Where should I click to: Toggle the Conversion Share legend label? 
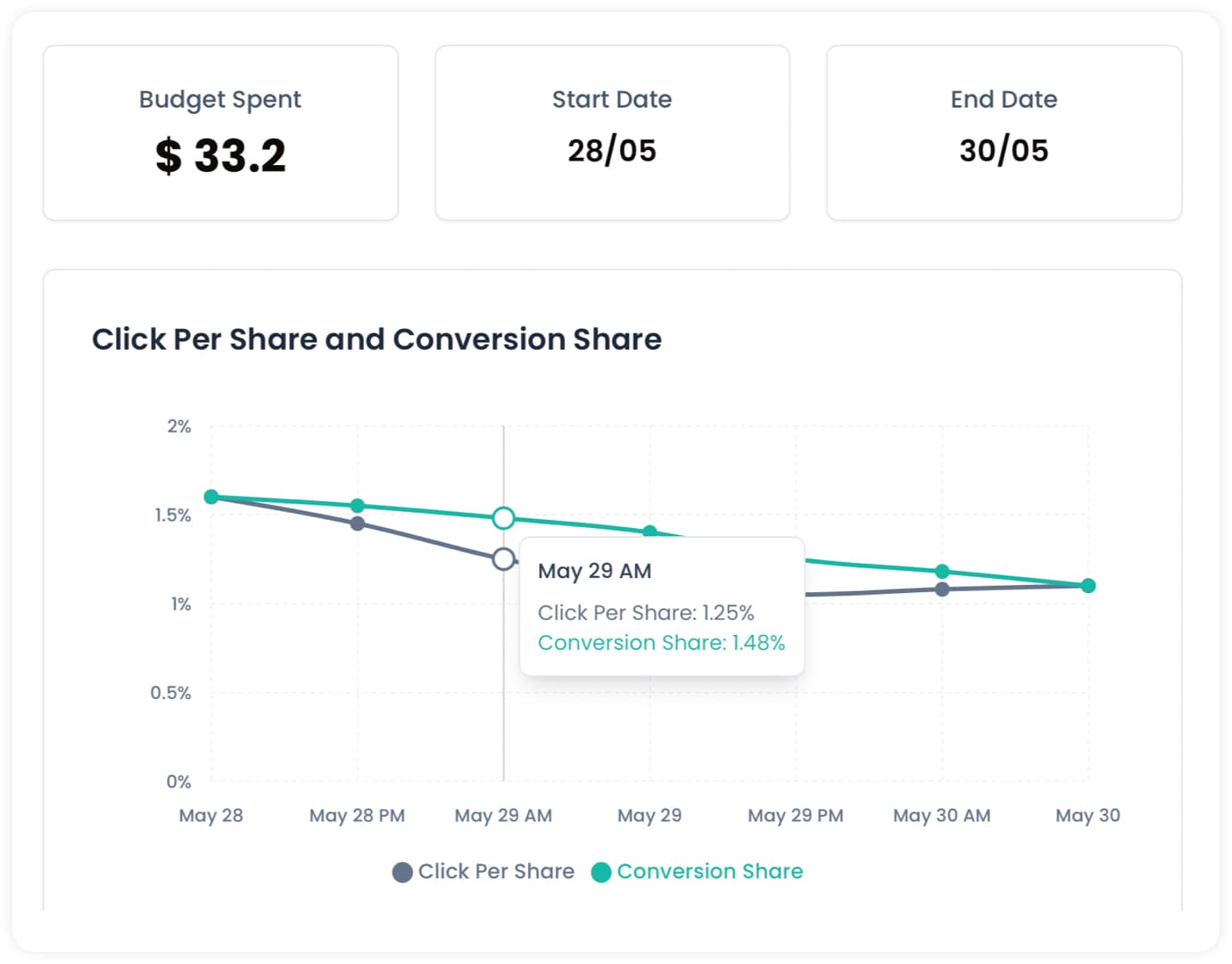[709, 871]
